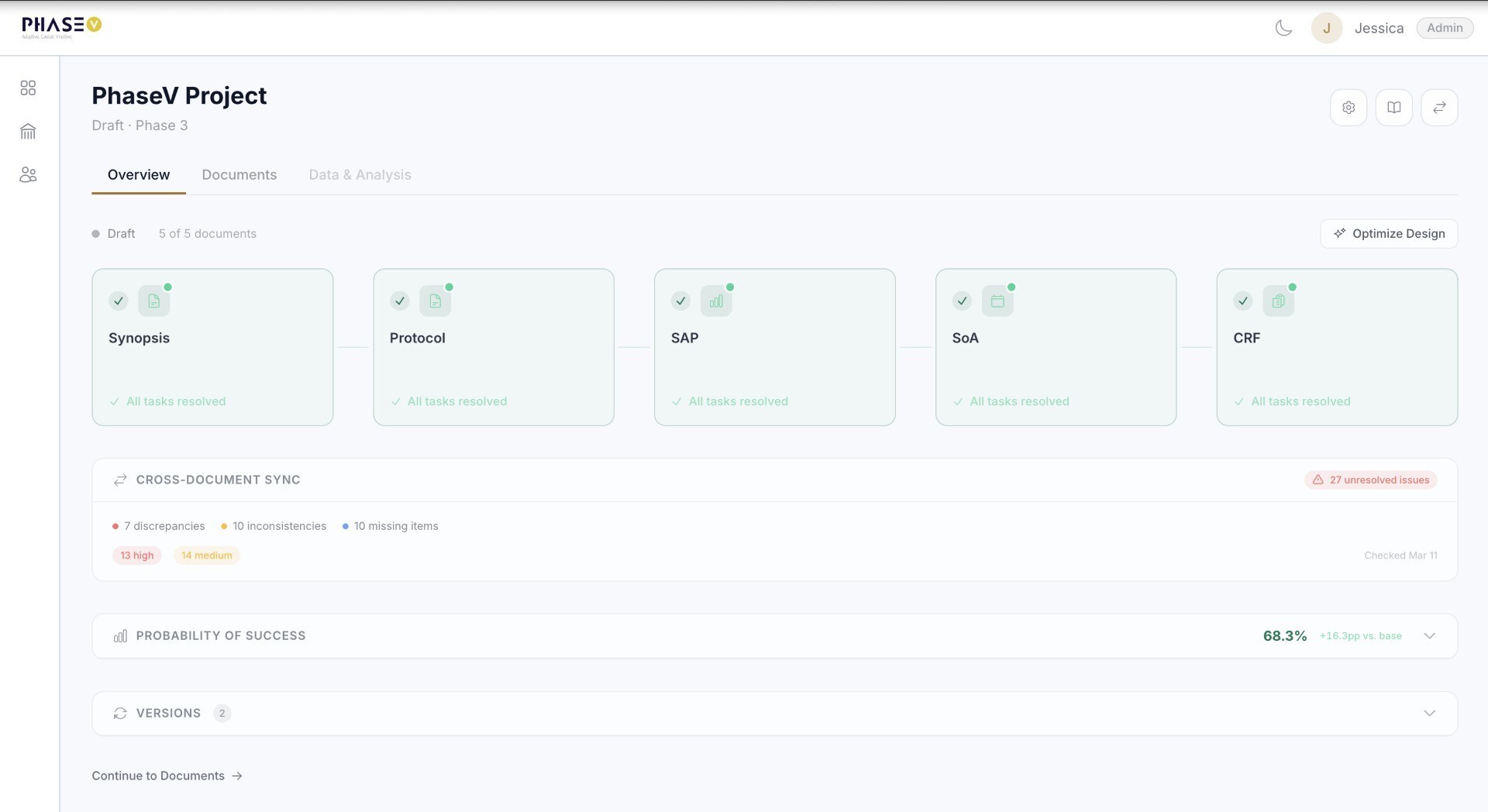The image size is (1488, 812).
Task: Open the institution building icon in sidebar
Action: (x=28, y=132)
